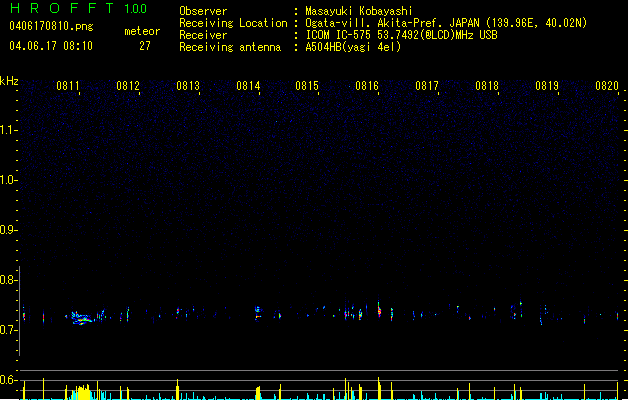Click the 0.7 kHz axis label
This screenshot has width=629, height=400.
(x=8, y=330)
